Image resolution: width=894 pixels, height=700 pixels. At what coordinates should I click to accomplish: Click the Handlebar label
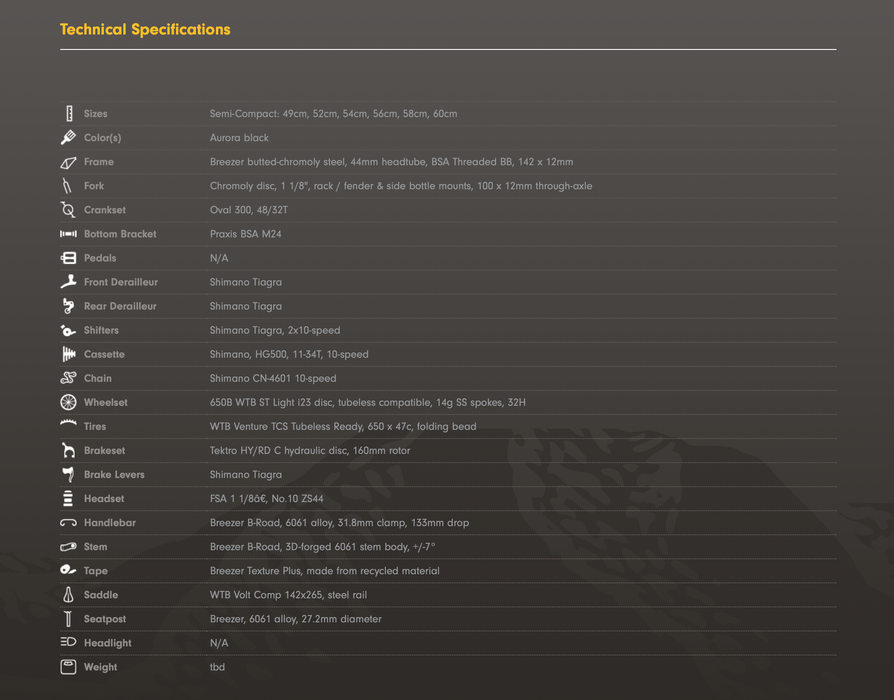click(109, 523)
